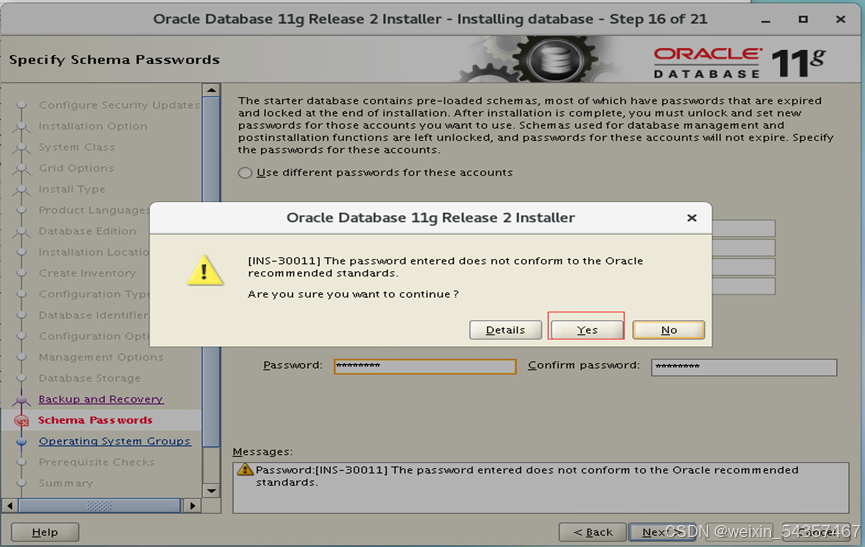865x547 pixels.
Task: Open the Operating System Groups step
Action: click(114, 441)
